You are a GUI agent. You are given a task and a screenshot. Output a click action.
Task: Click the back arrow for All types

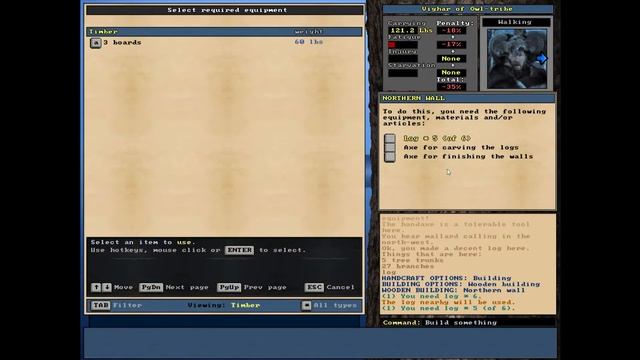(x=306, y=305)
